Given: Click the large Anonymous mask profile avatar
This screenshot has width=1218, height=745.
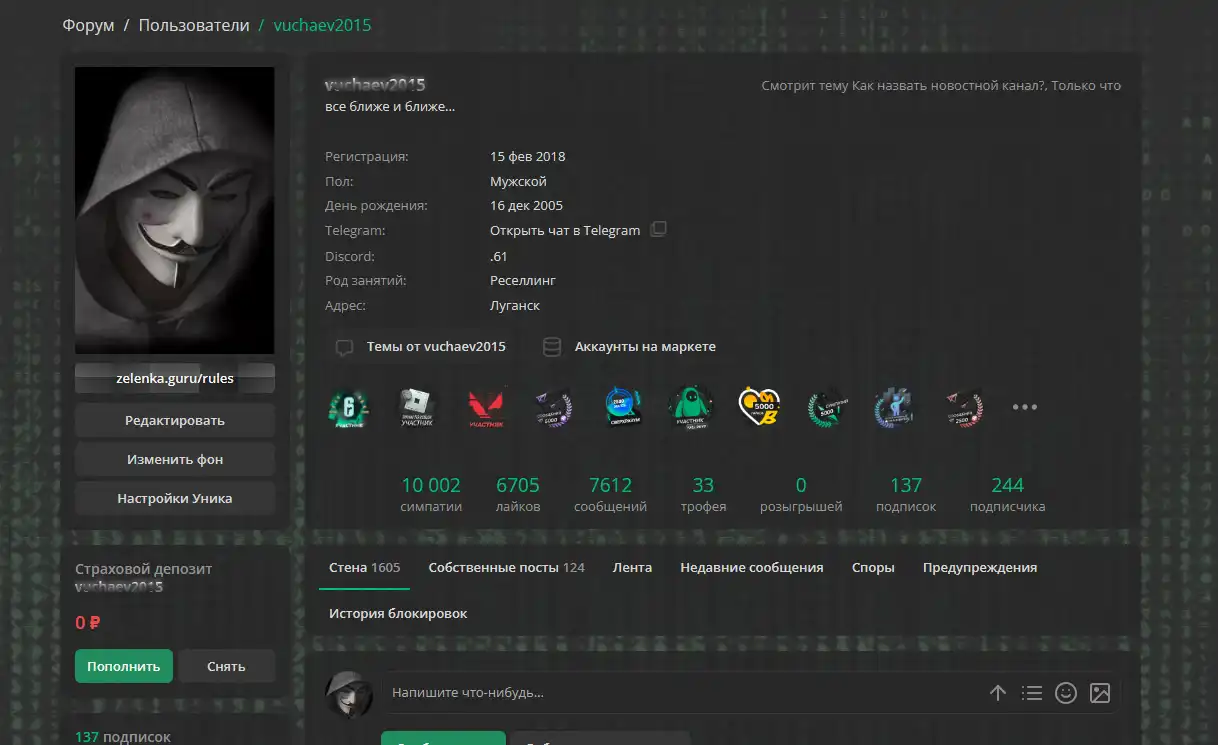Looking at the screenshot, I should click(x=175, y=211).
